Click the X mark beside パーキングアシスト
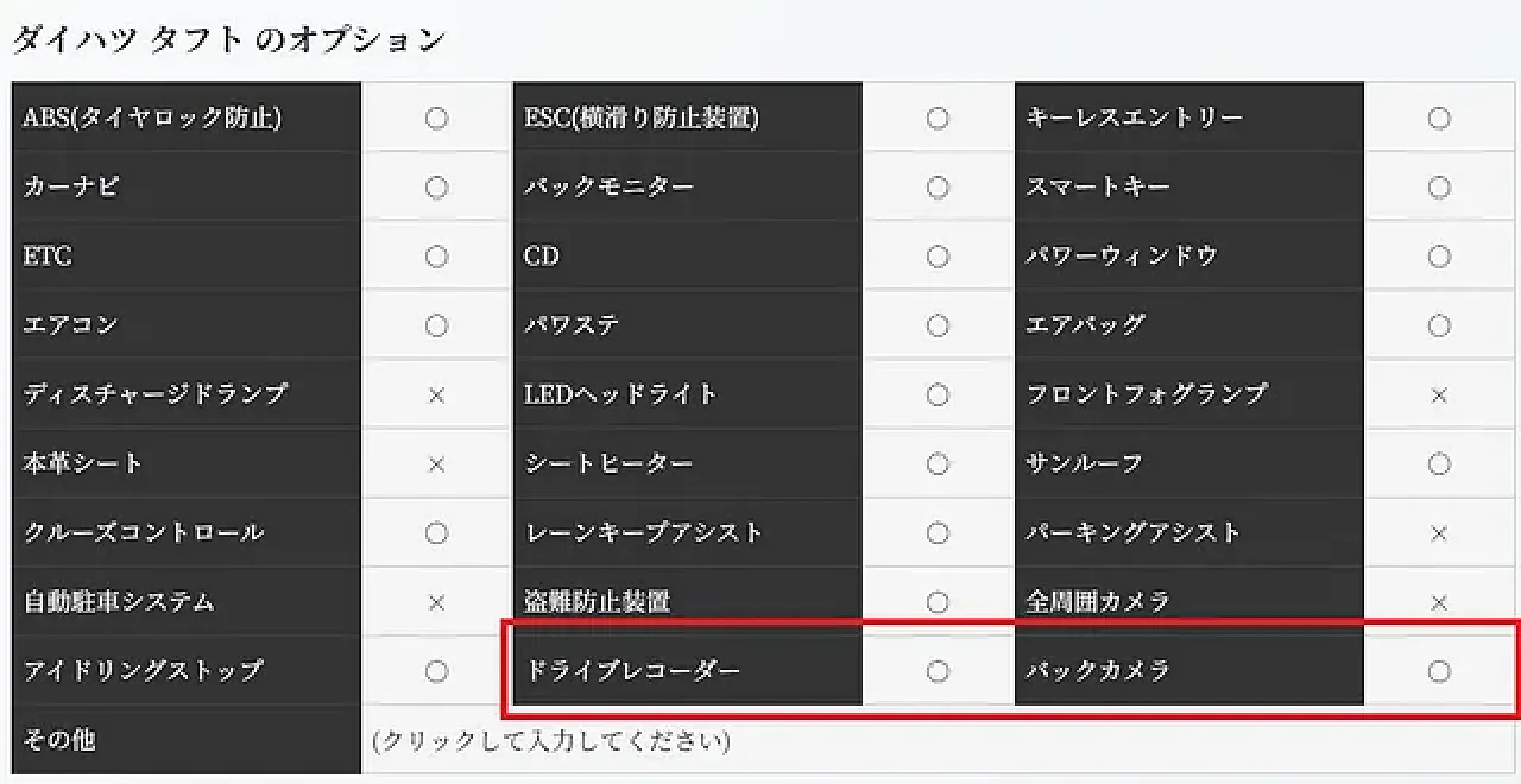The width and height of the screenshot is (1521, 784). [1439, 534]
